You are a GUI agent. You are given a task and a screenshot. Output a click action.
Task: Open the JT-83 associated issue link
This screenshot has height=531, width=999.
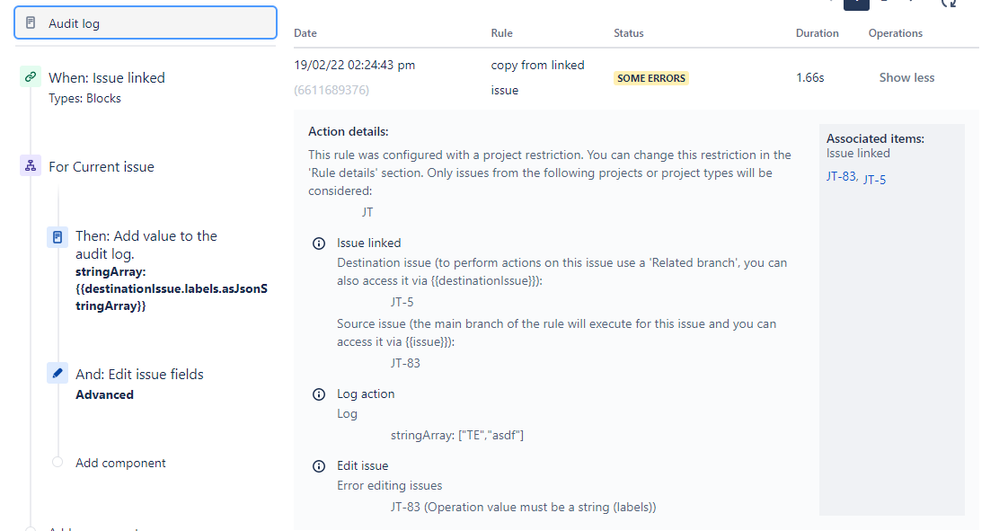coord(841,177)
